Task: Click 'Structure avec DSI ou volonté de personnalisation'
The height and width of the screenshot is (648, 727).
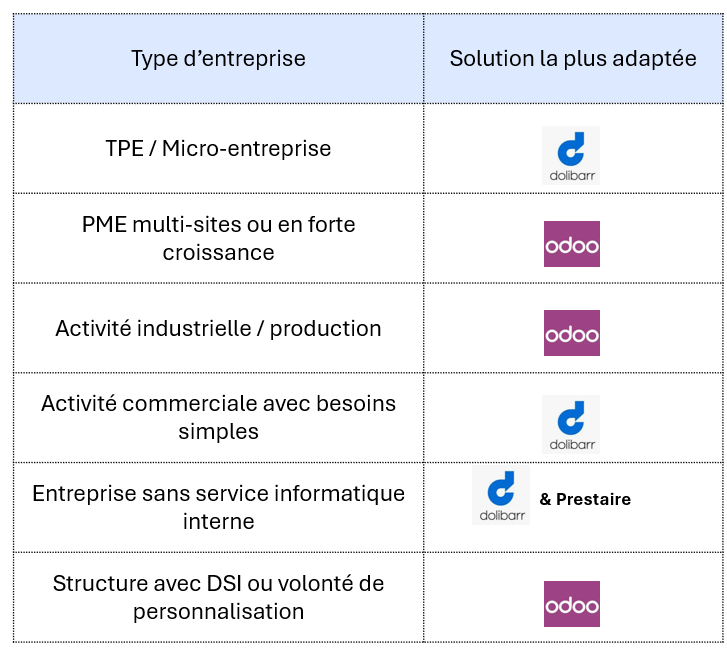Action: point(218,597)
